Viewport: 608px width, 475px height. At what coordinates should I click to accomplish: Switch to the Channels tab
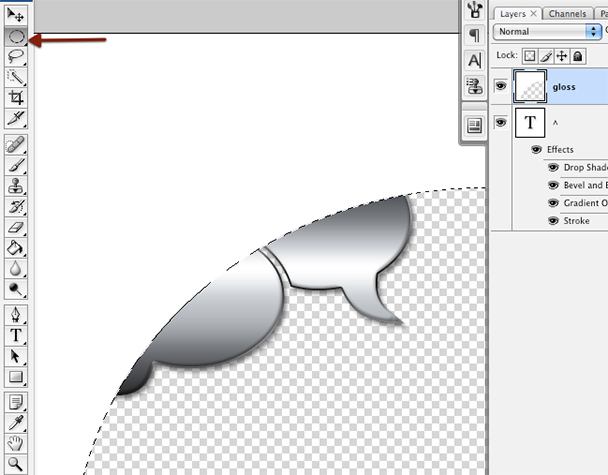tap(567, 14)
